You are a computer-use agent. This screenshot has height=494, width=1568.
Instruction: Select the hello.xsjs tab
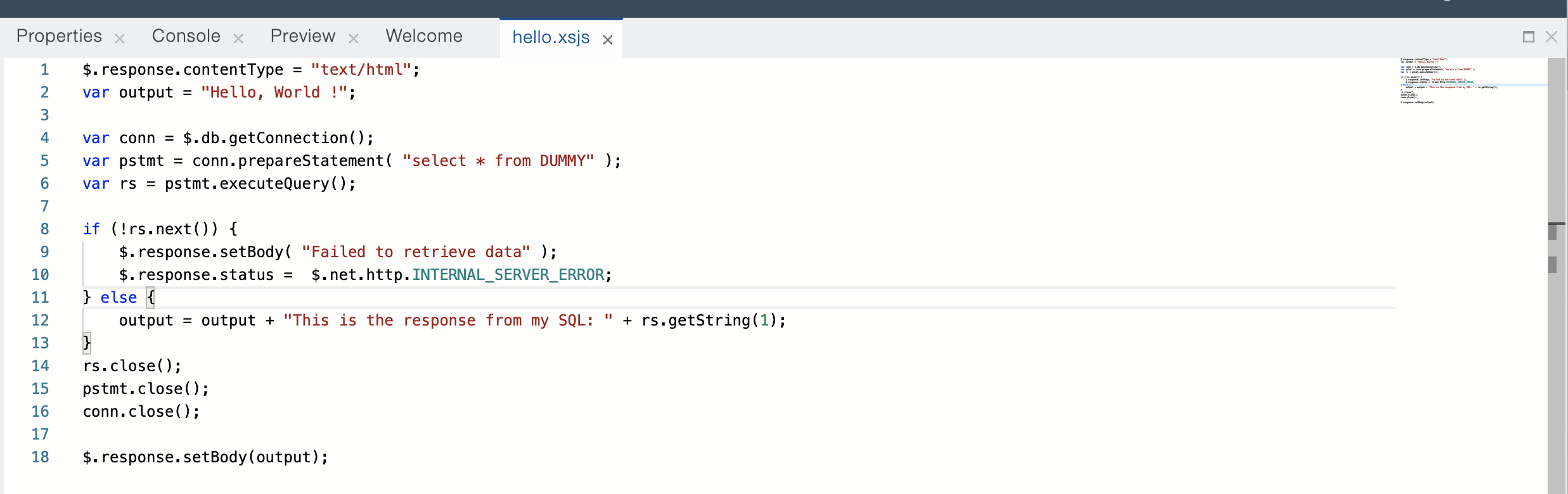(x=551, y=37)
